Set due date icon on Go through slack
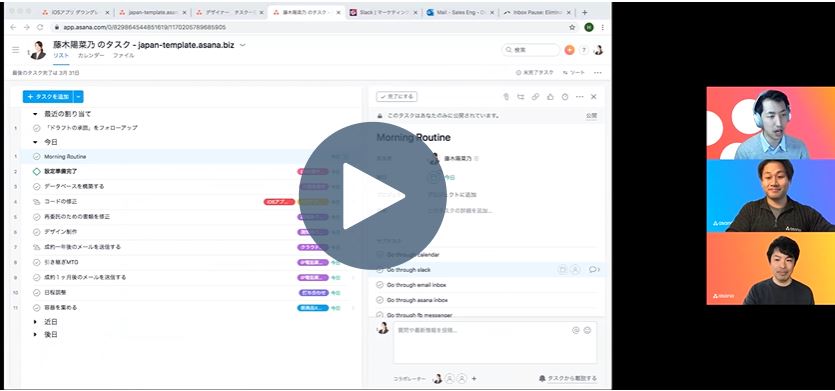 click(562, 270)
